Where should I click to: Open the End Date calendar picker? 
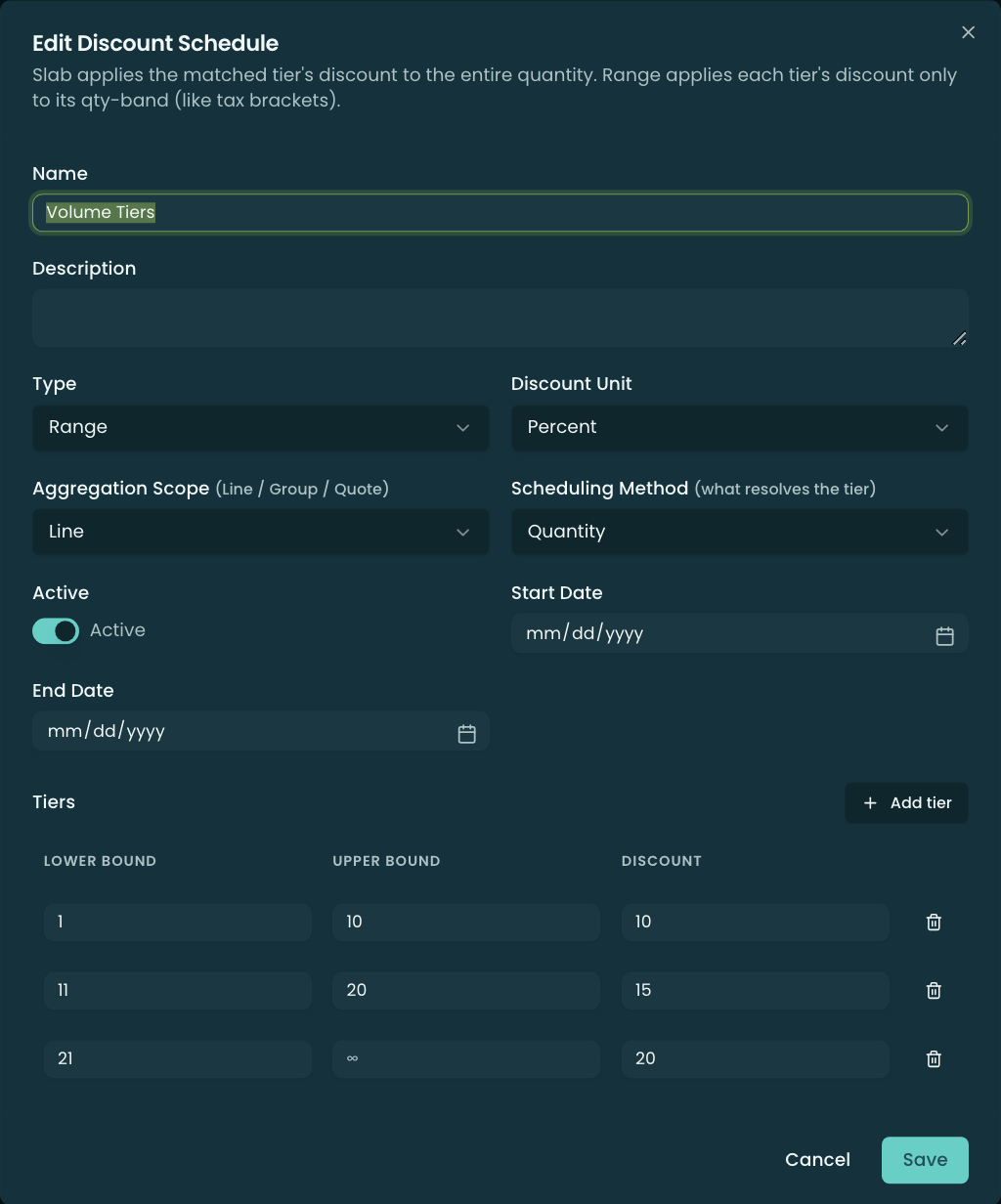click(x=466, y=733)
